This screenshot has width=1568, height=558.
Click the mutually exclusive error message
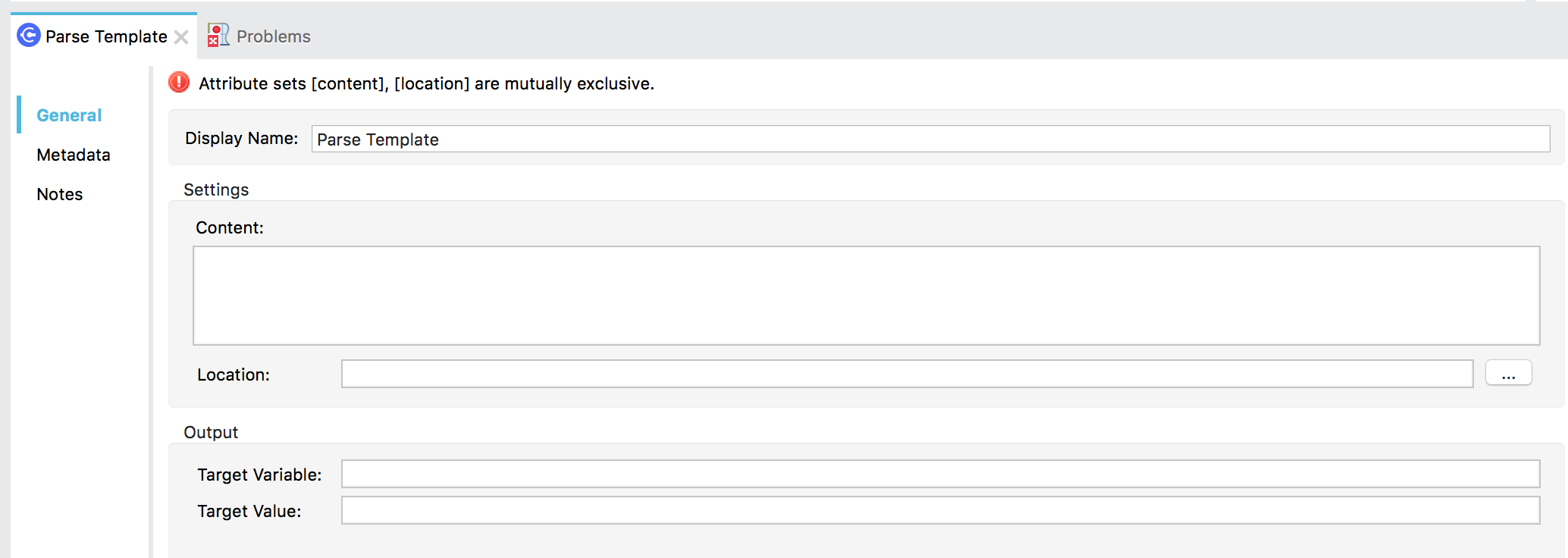(425, 83)
